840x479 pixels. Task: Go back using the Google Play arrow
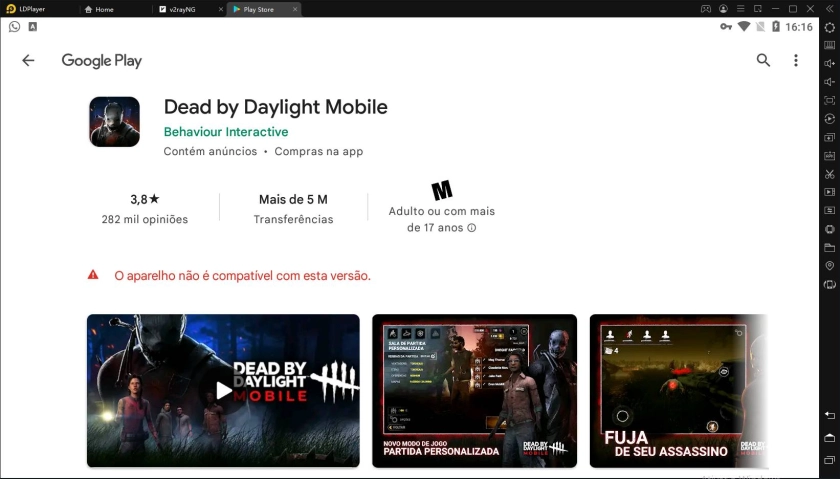tap(28, 61)
